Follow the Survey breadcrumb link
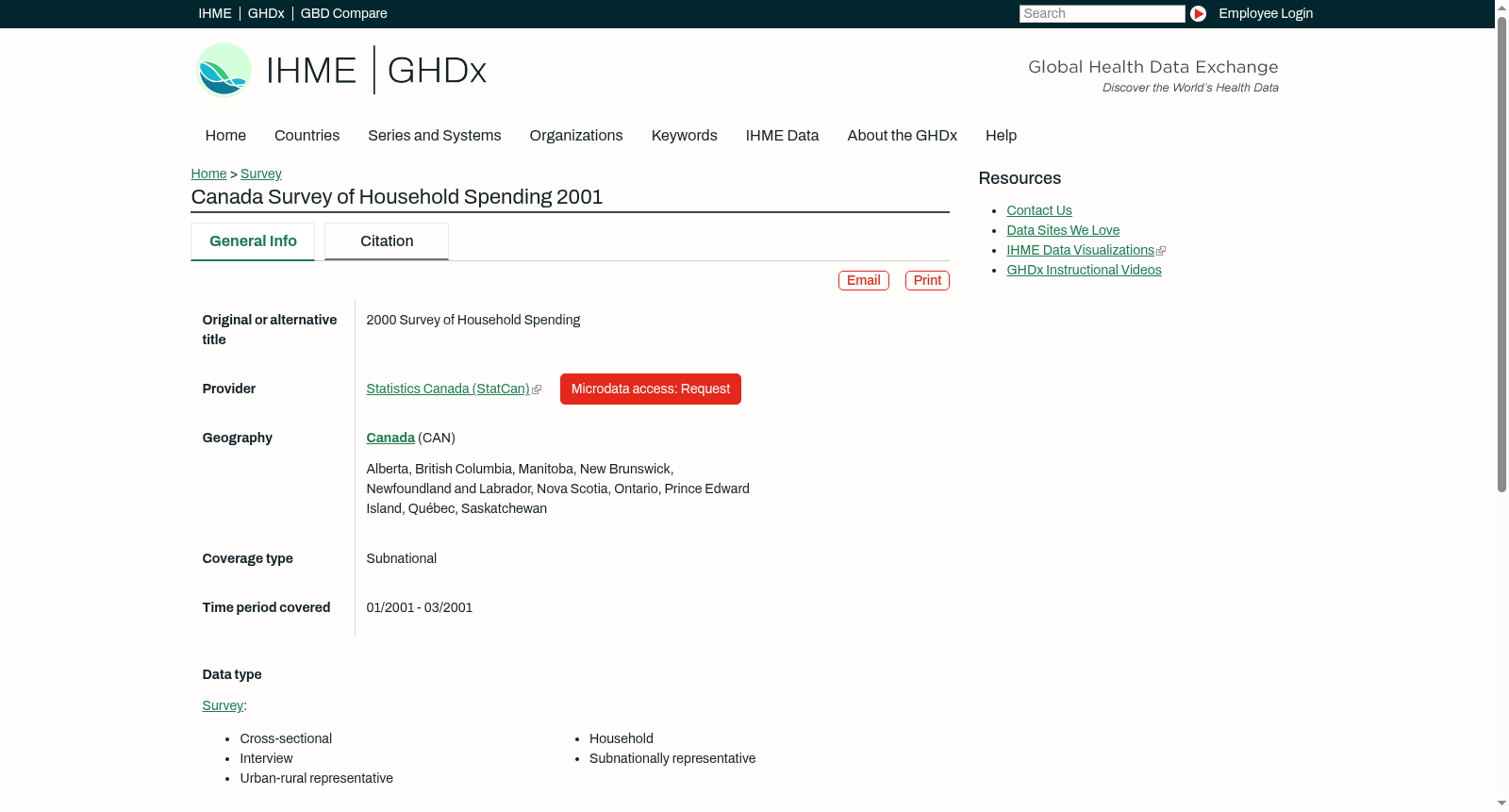The width and height of the screenshot is (1509, 812). pos(261,174)
